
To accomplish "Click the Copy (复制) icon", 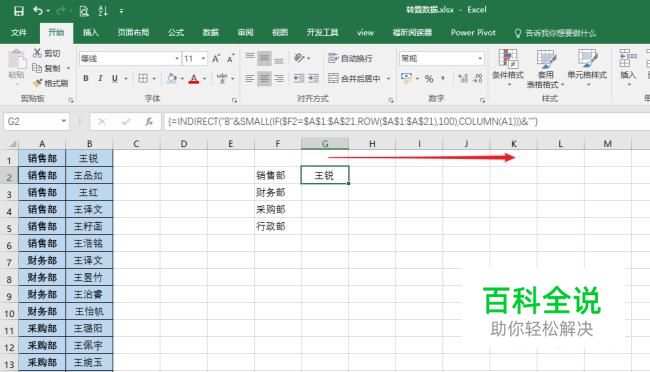I will point(37,68).
